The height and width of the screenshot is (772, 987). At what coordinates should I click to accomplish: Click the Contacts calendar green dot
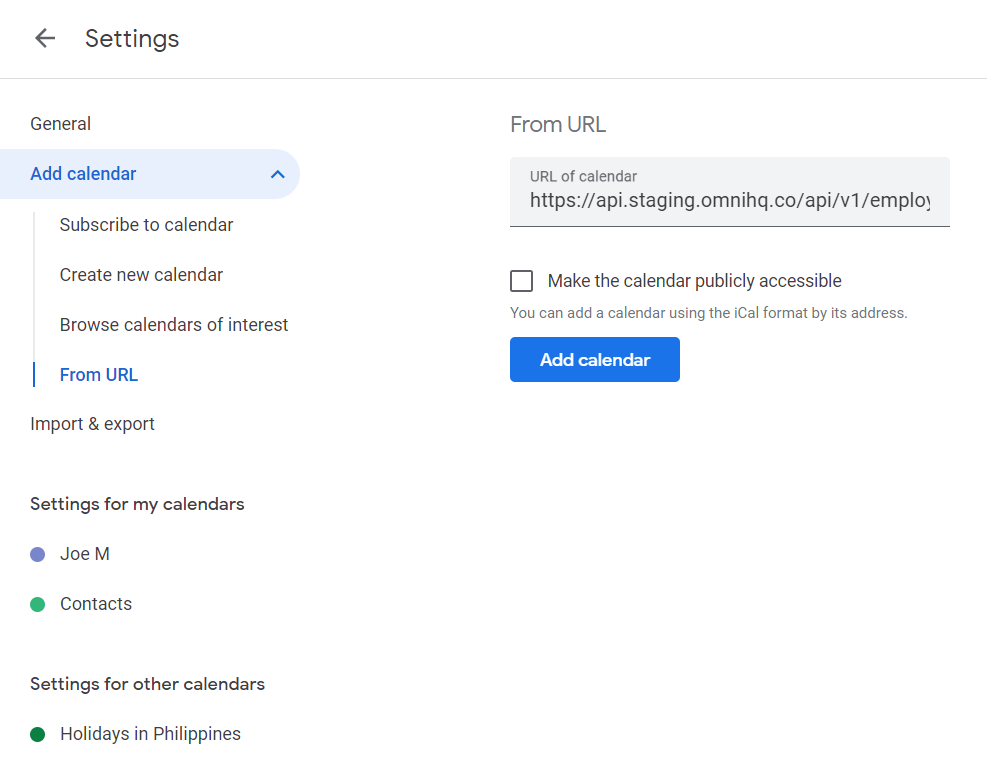tap(38, 604)
